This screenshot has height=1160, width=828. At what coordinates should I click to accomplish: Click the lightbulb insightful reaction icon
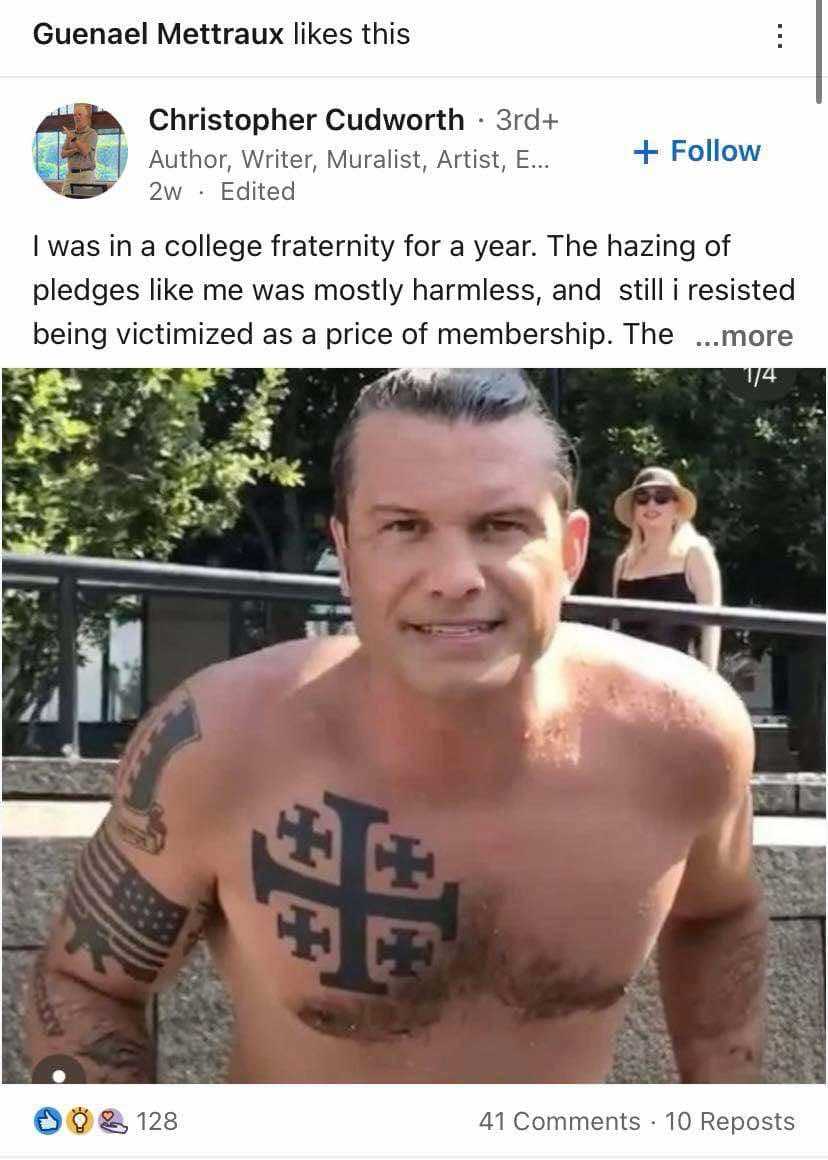pos(78,1121)
